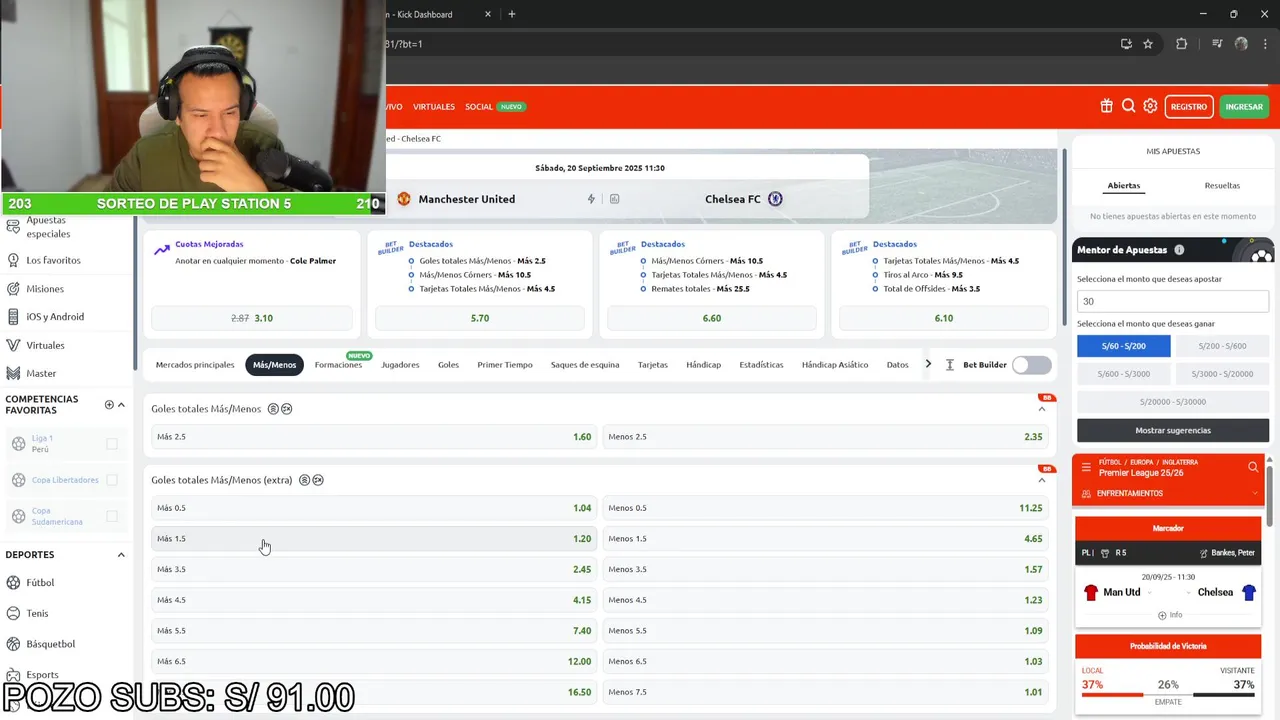Viewport: 1280px width, 720px height.
Task: Click the Fútbol ball icon in Deportes
Action: pos(13,582)
